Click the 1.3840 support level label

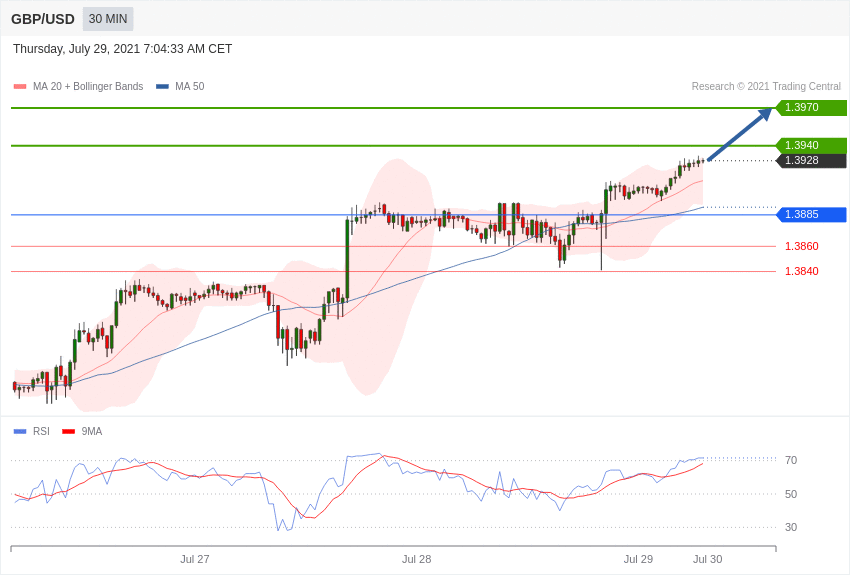click(x=802, y=271)
